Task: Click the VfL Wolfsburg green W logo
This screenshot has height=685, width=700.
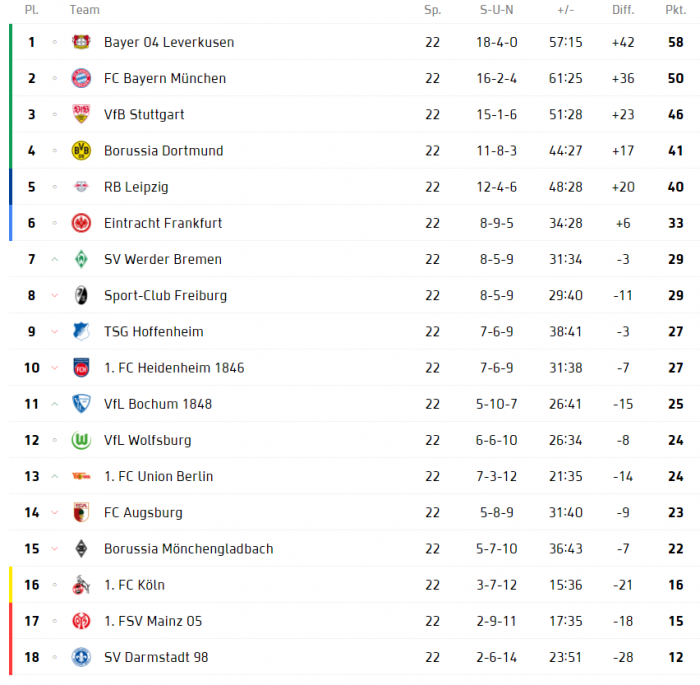Action: tap(81, 440)
